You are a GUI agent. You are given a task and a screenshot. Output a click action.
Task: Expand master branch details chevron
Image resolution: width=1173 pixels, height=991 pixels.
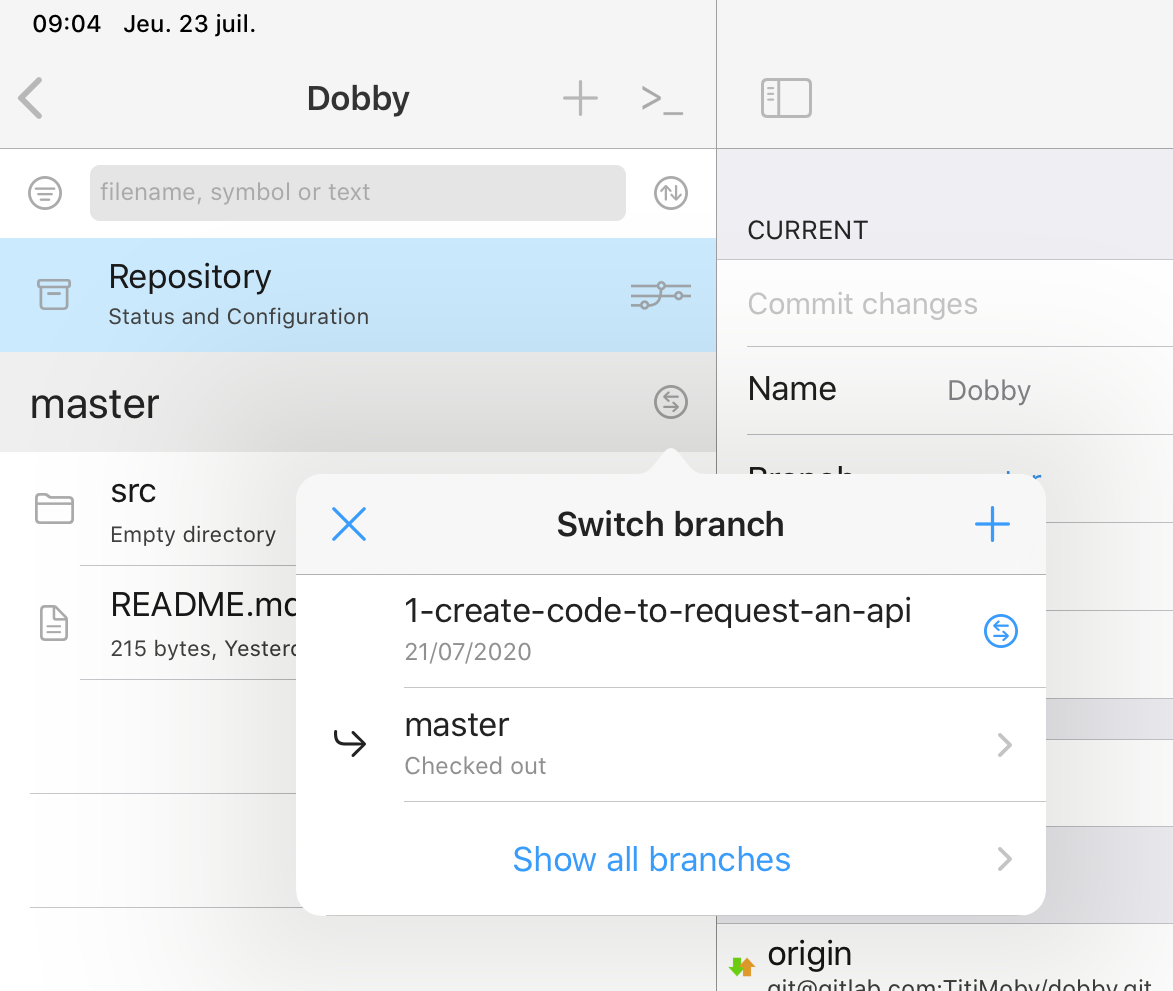click(1005, 745)
